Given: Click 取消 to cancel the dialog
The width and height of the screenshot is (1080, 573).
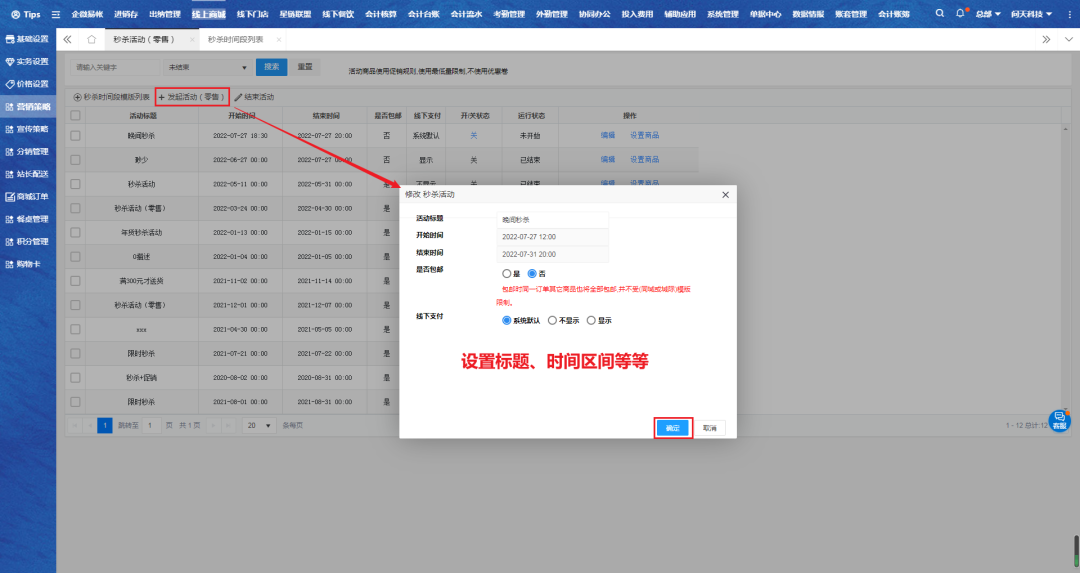Looking at the screenshot, I should (x=710, y=428).
